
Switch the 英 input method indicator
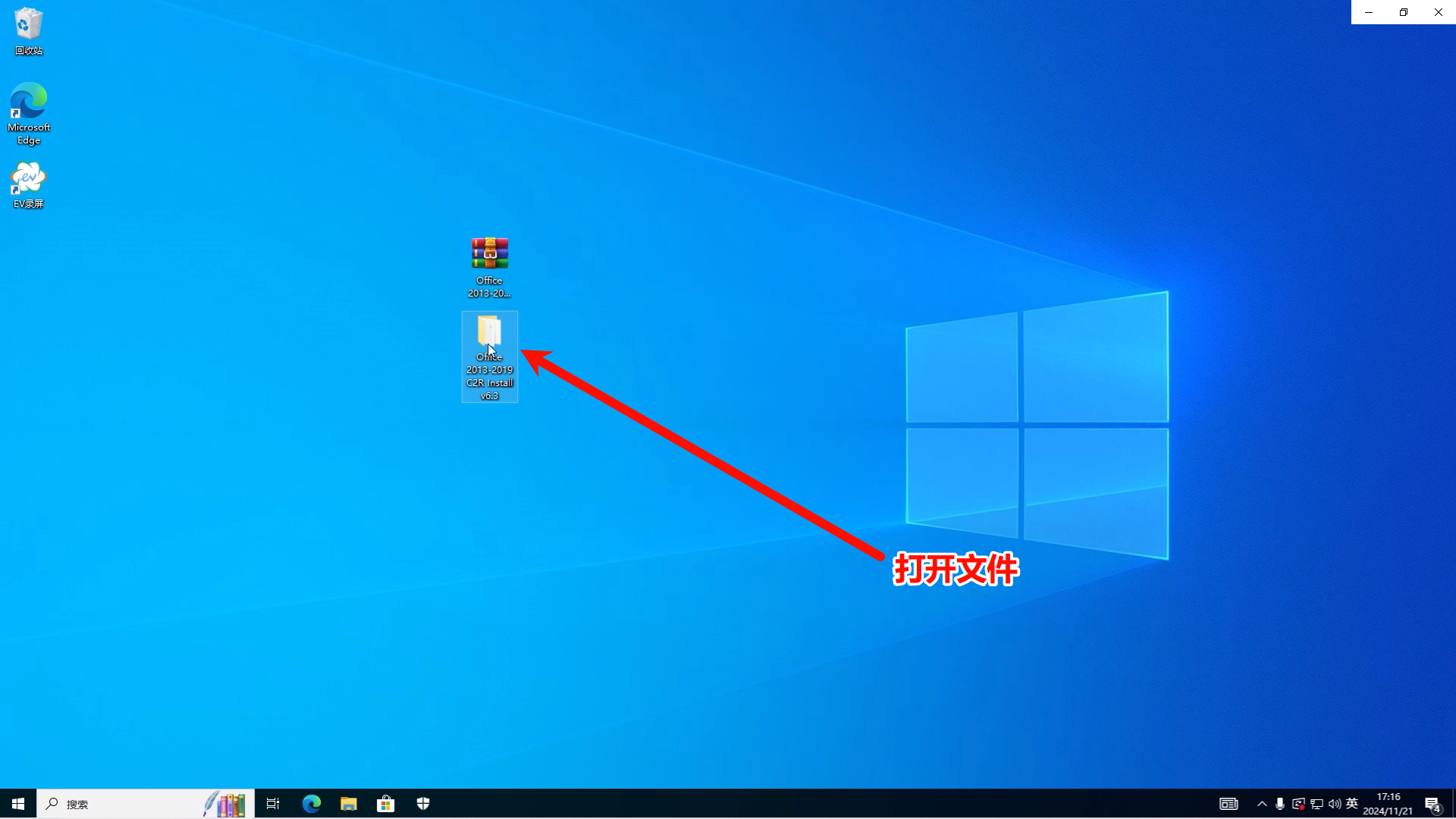(1352, 804)
